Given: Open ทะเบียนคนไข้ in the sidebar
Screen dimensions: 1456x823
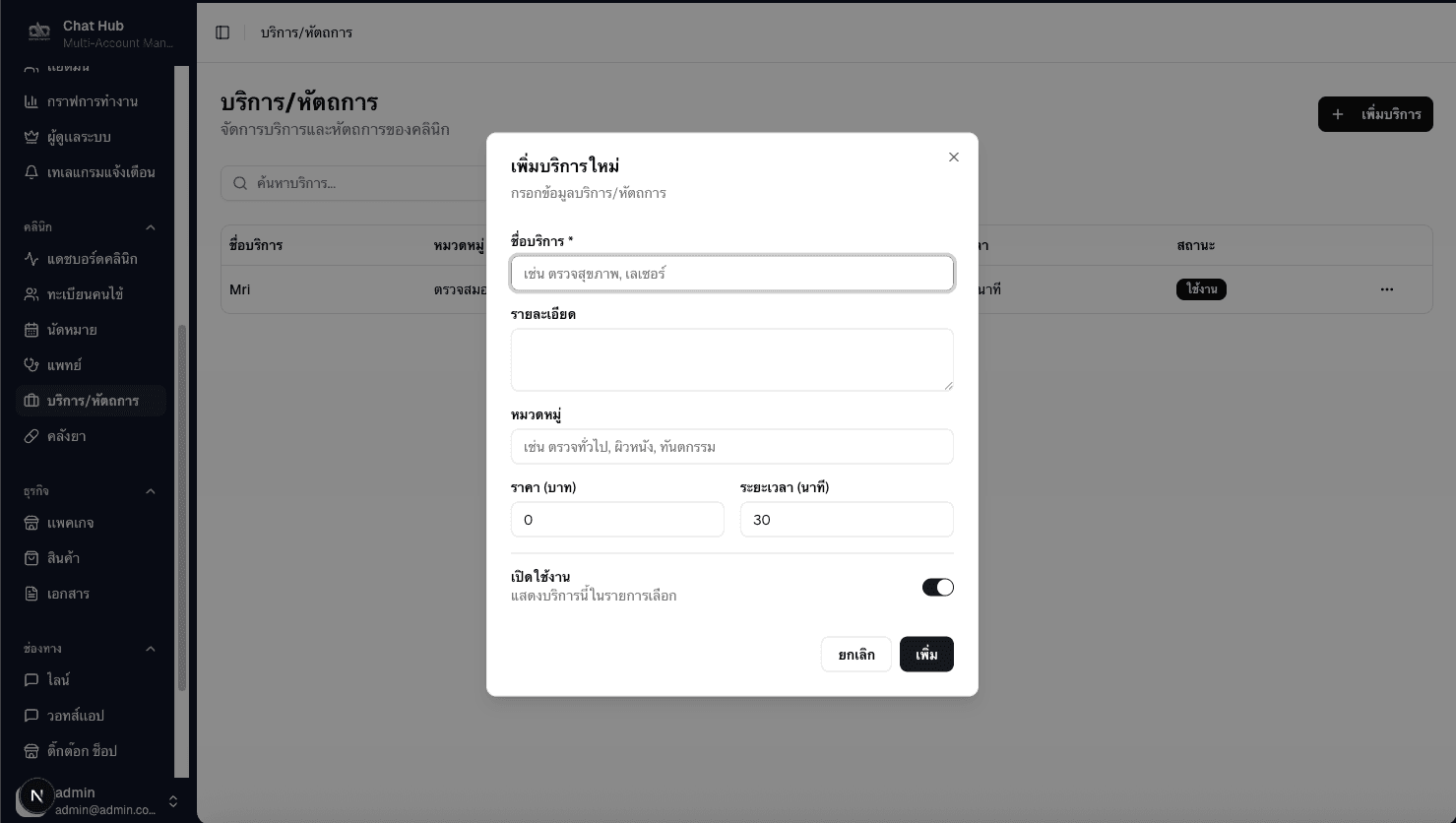Looking at the screenshot, I should [85, 294].
